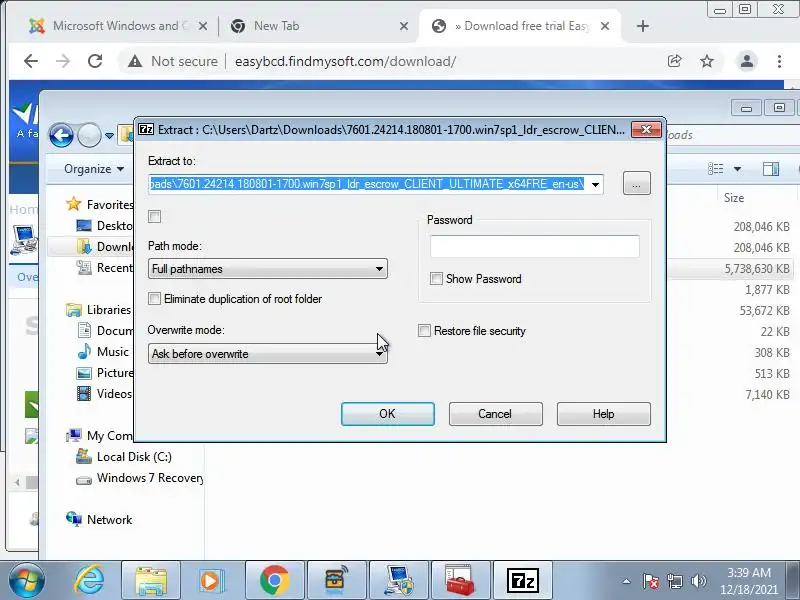
Task: Open the Extract to path history dropdown
Action: (x=595, y=184)
